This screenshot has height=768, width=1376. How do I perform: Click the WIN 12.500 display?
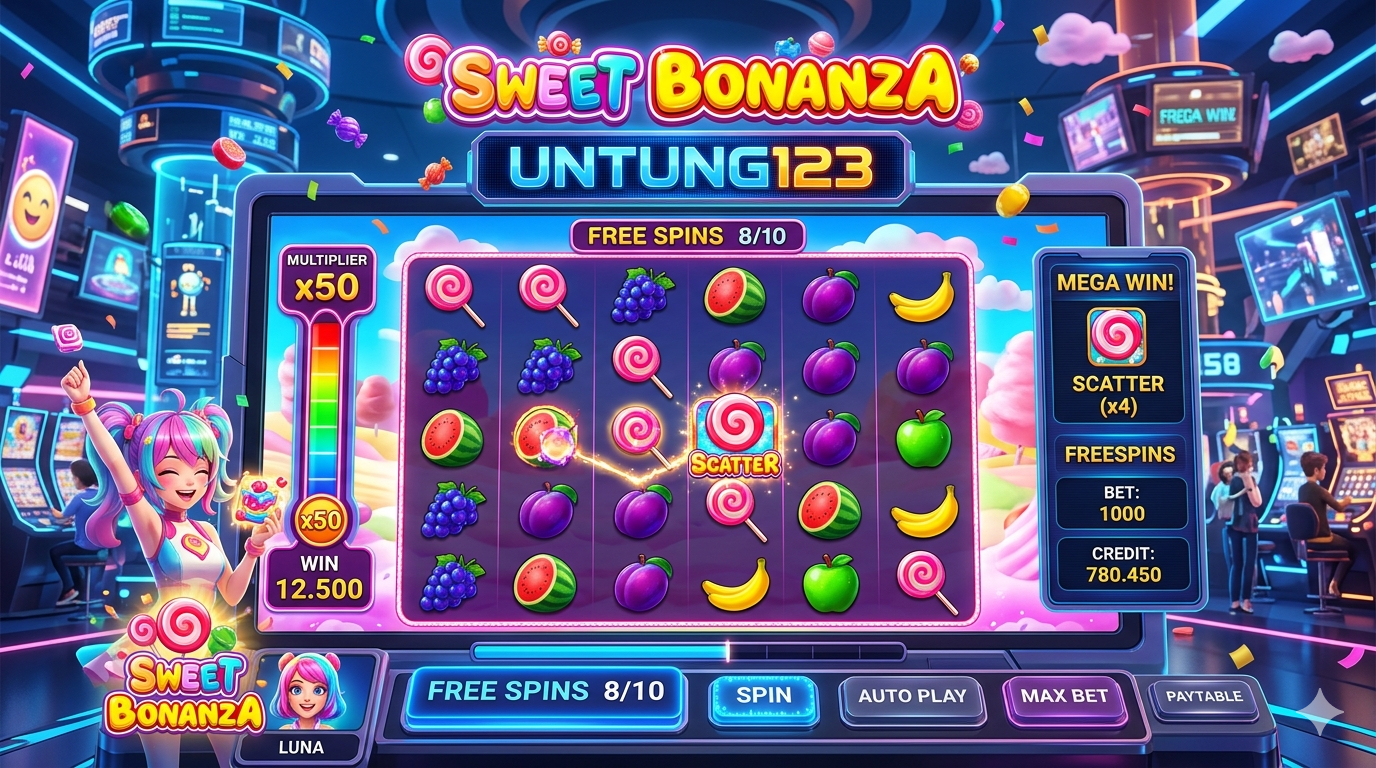click(x=319, y=578)
